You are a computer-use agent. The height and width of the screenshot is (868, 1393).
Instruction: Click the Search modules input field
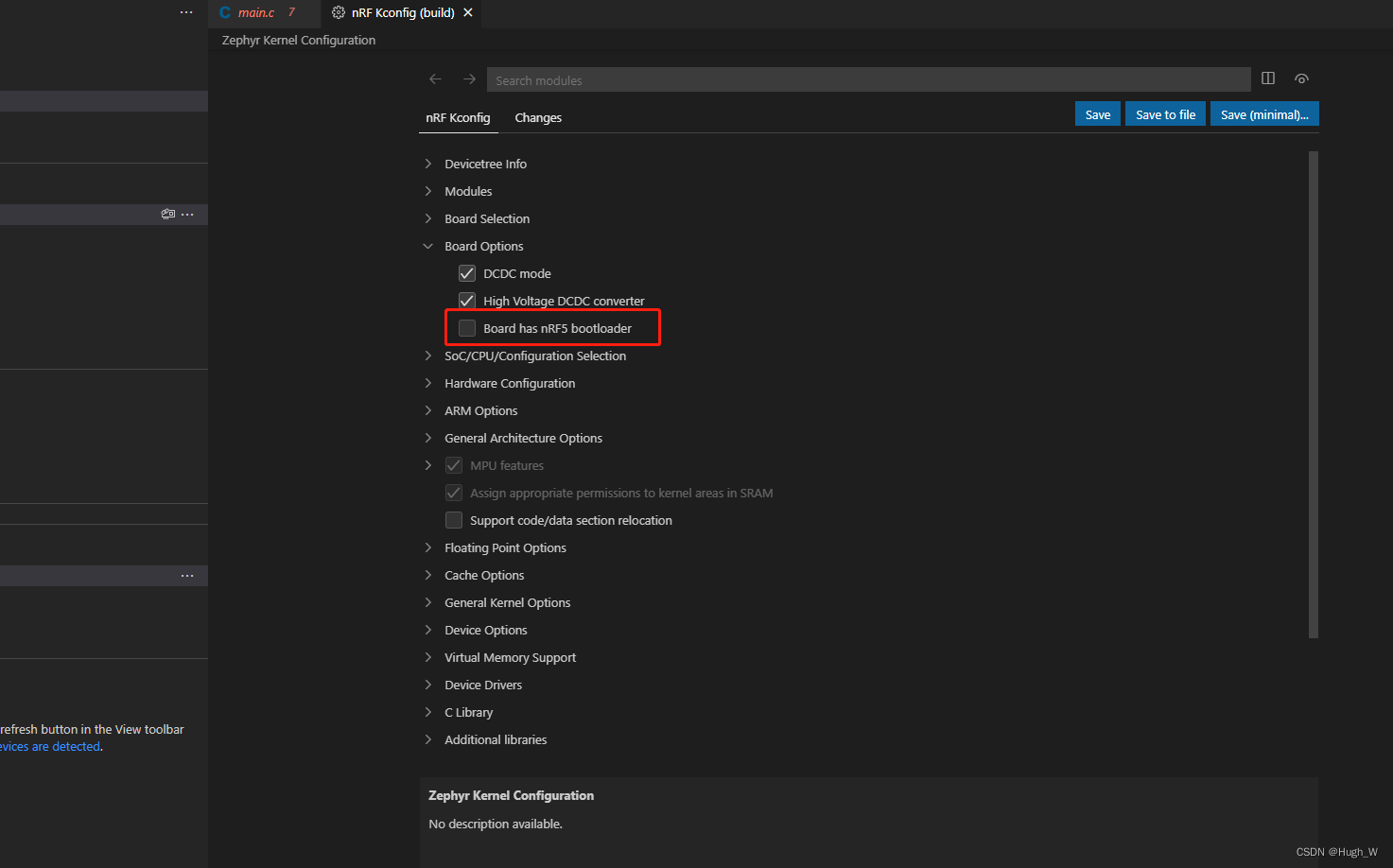point(868,79)
